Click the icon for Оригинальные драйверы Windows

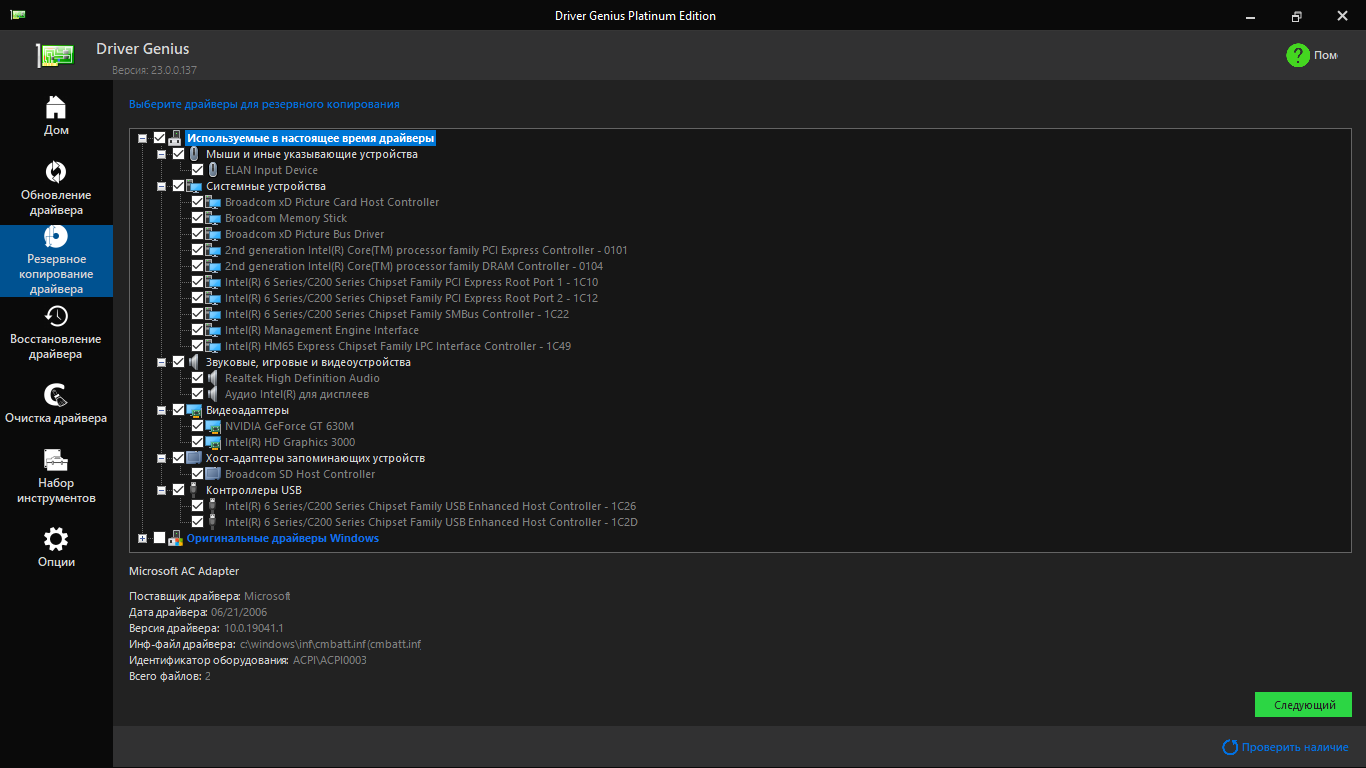pos(175,538)
